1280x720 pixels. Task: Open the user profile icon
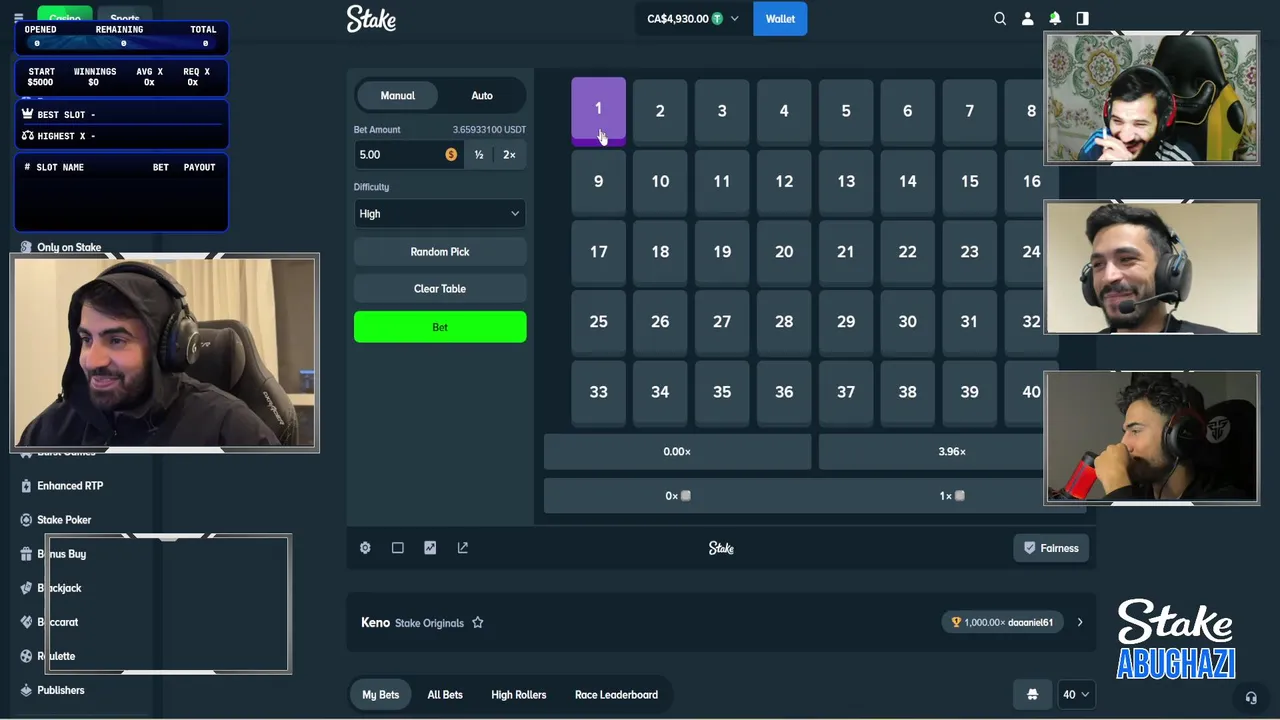1027,18
